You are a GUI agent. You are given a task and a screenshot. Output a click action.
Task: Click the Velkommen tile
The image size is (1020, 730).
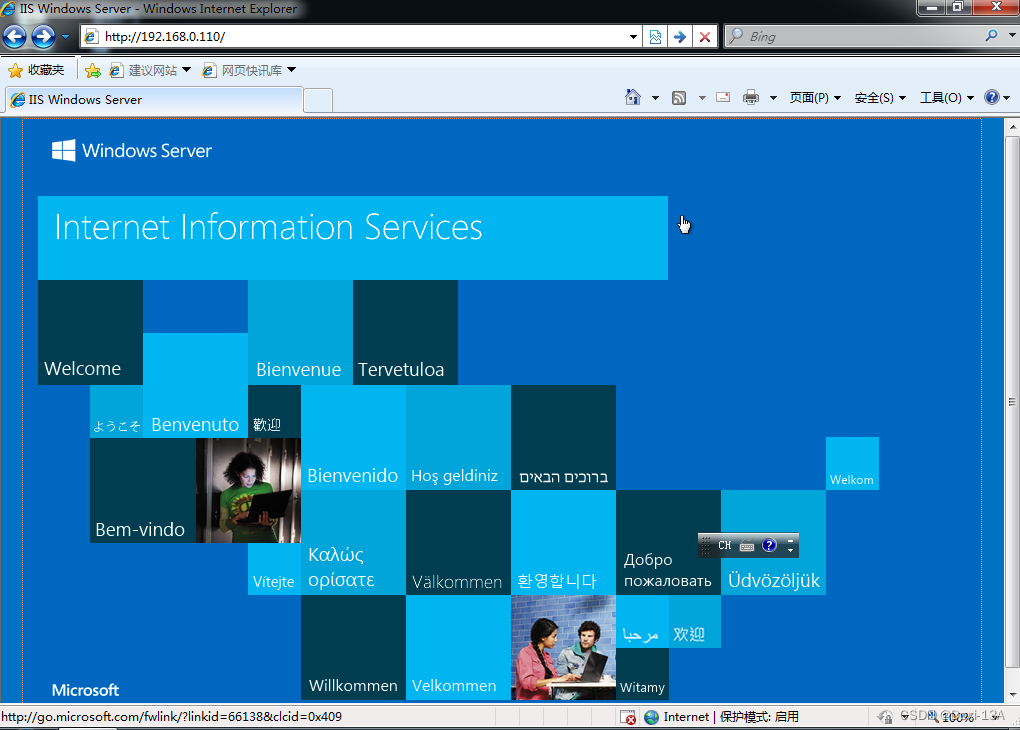pos(459,647)
